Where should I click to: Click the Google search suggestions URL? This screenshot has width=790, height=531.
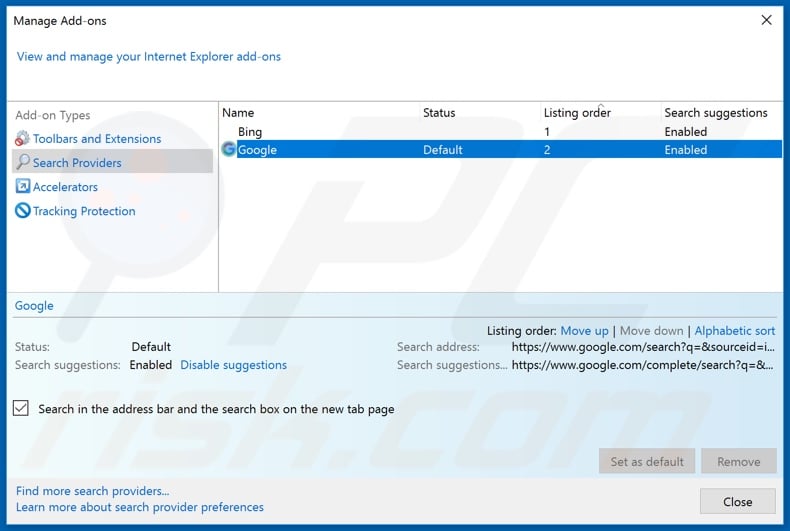pyautogui.click(x=642, y=365)
